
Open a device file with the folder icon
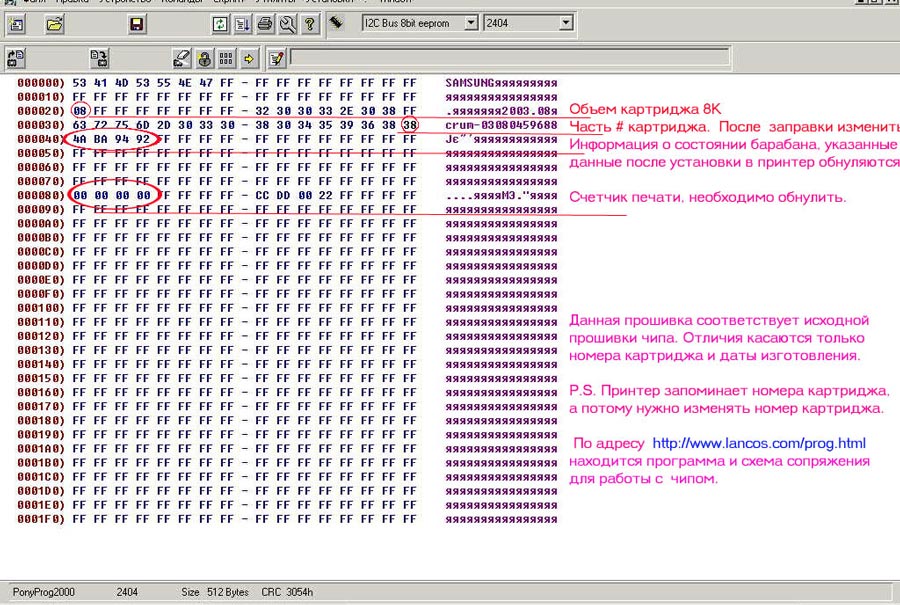[55, 24]
